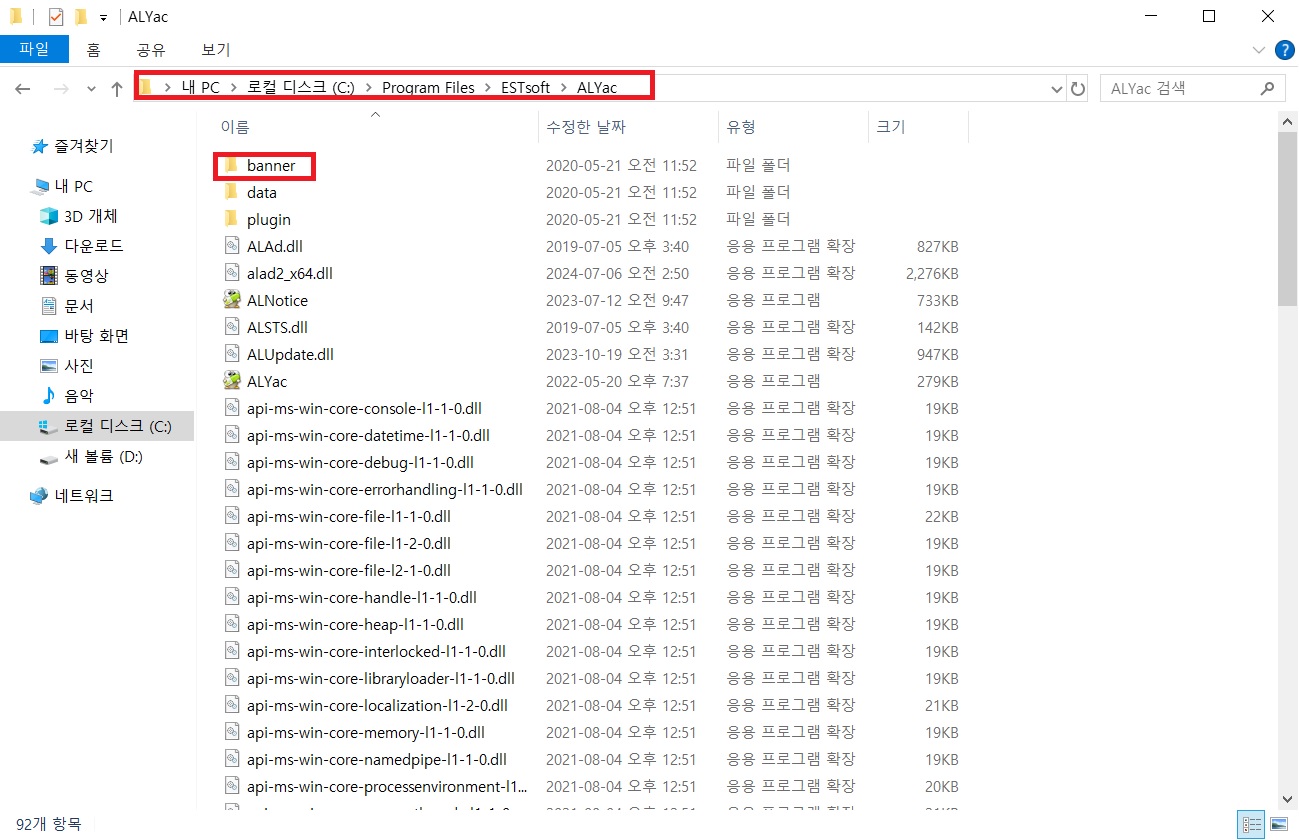Select api-ms-win-core-console-l1-1-0.dll
The height and width of the screenshot is (840, 1299).
pos(364,408)
